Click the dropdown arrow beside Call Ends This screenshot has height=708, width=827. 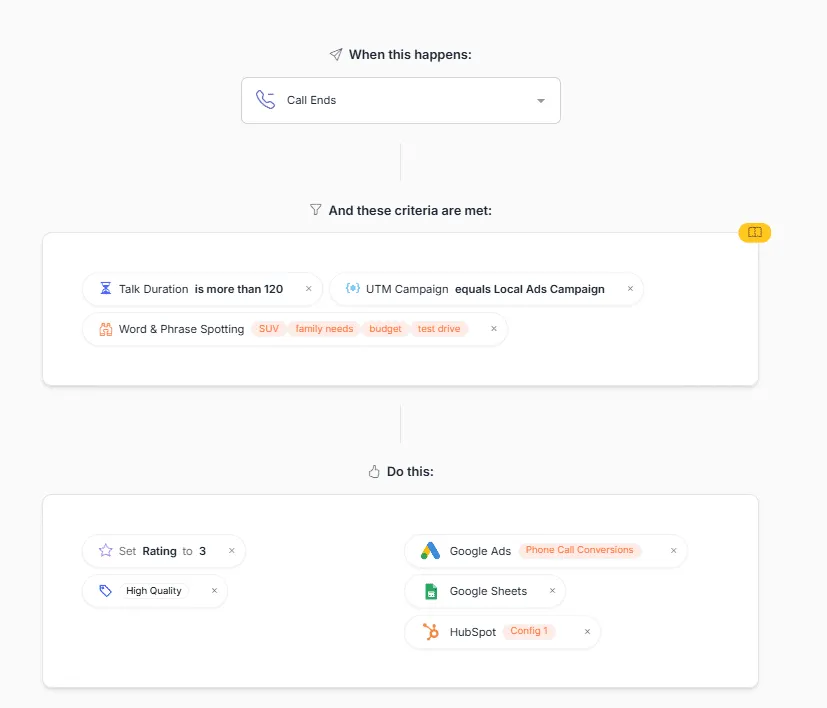(541, 101)
